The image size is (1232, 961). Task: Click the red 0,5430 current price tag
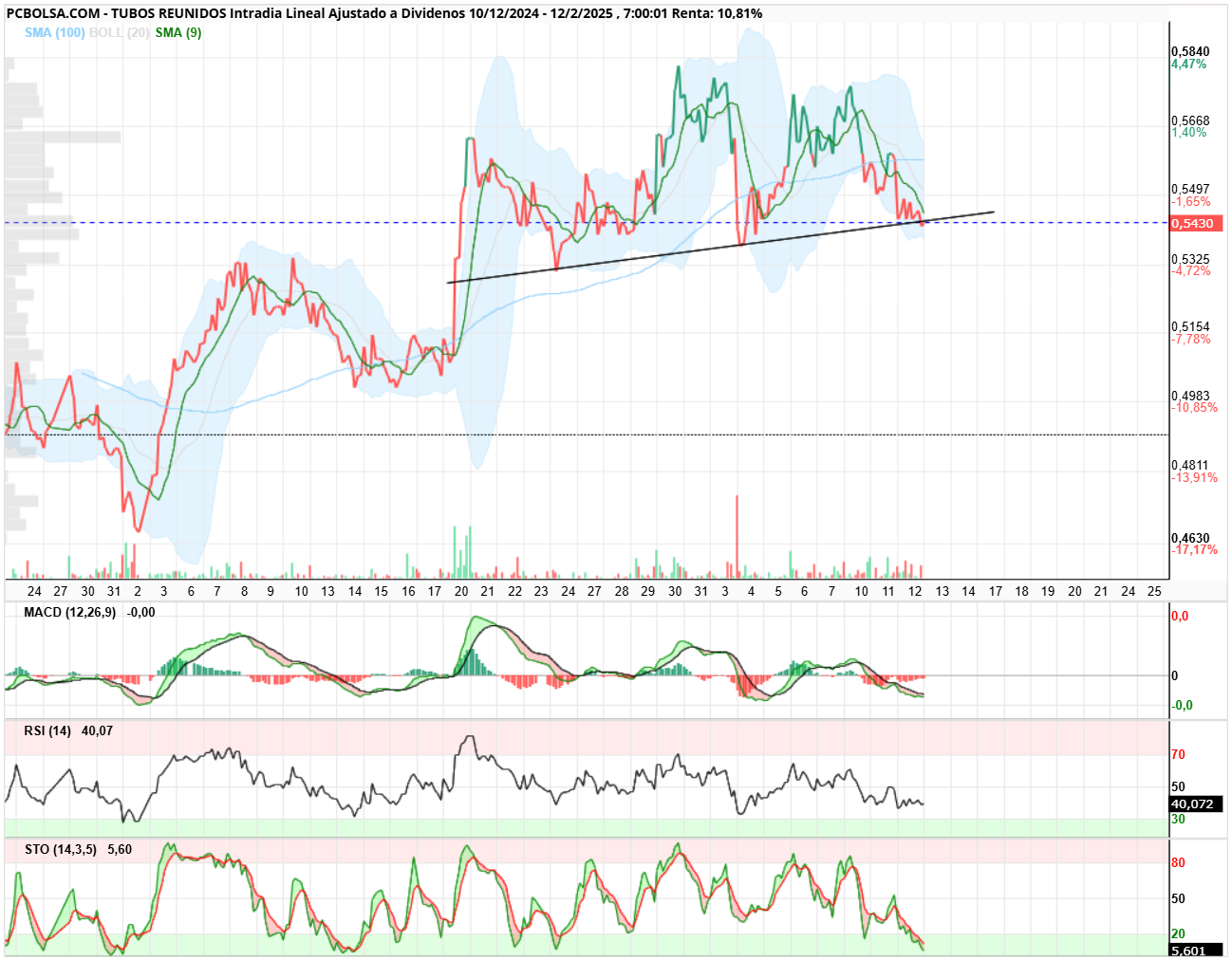tap(1196, 224)
